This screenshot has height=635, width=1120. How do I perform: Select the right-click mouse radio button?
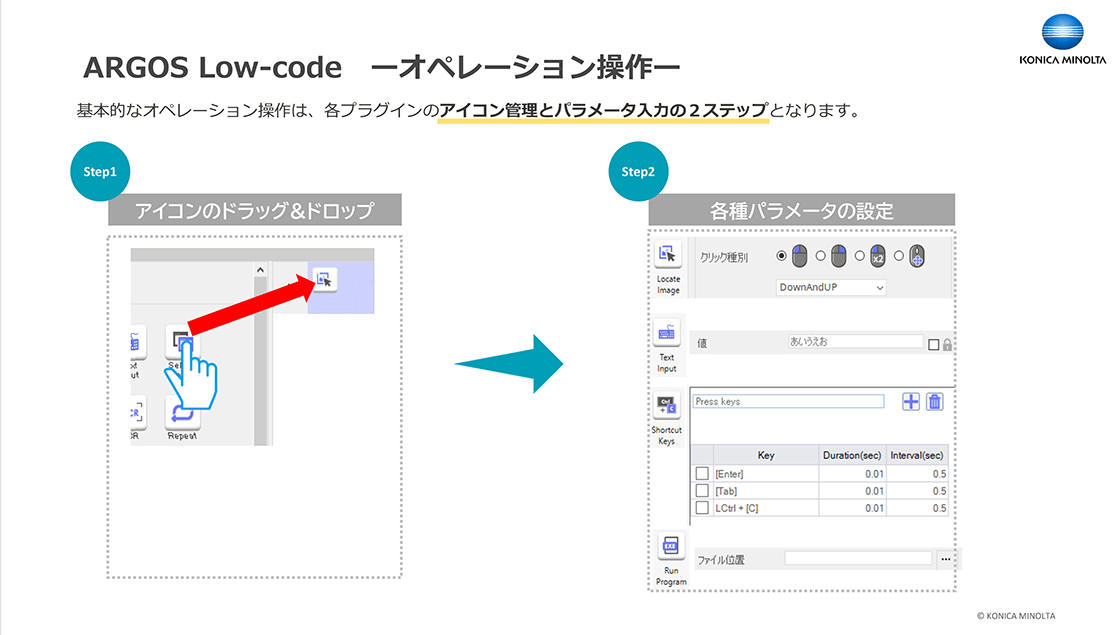coord(820,256)
